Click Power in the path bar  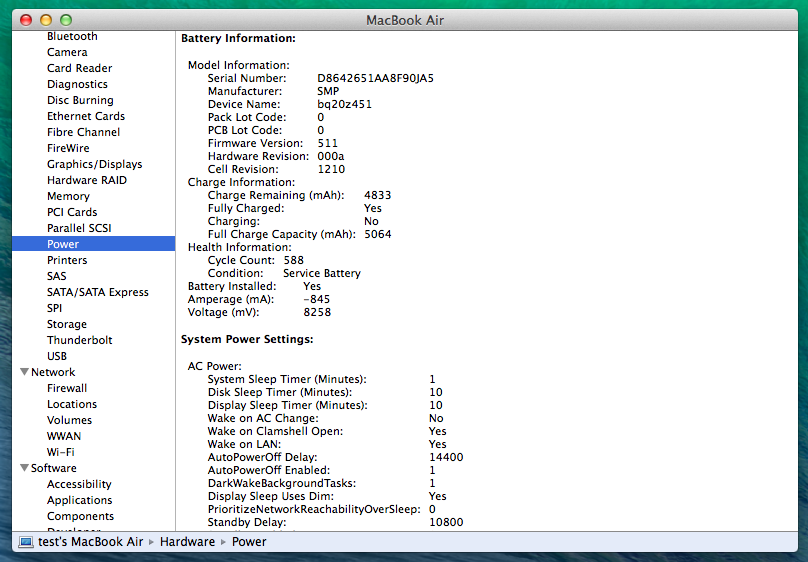(x=249, y=542)
